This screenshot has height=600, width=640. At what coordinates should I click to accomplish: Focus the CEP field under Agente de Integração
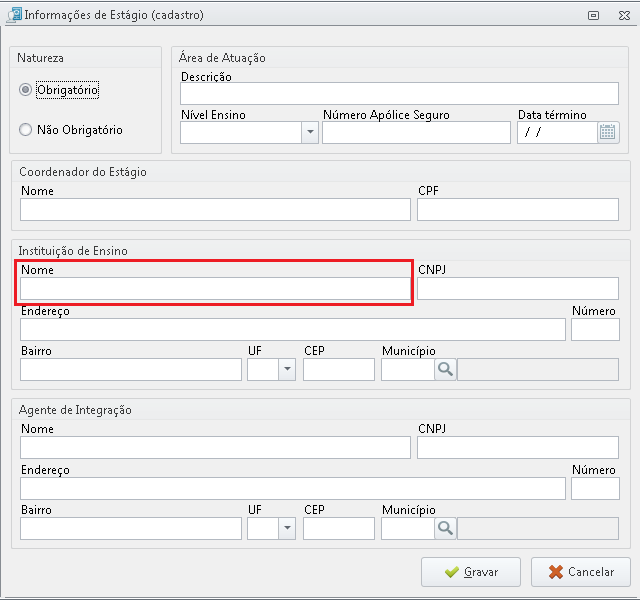click(x=339, y=529)
